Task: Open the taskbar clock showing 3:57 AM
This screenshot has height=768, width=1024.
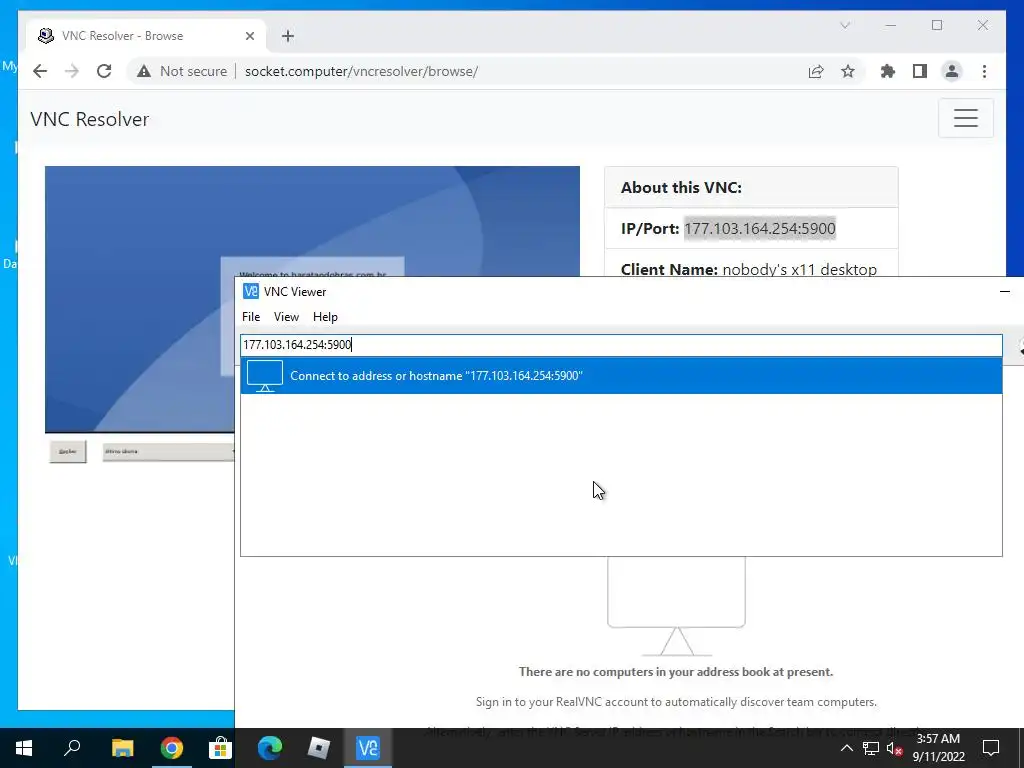Action: 938,748
